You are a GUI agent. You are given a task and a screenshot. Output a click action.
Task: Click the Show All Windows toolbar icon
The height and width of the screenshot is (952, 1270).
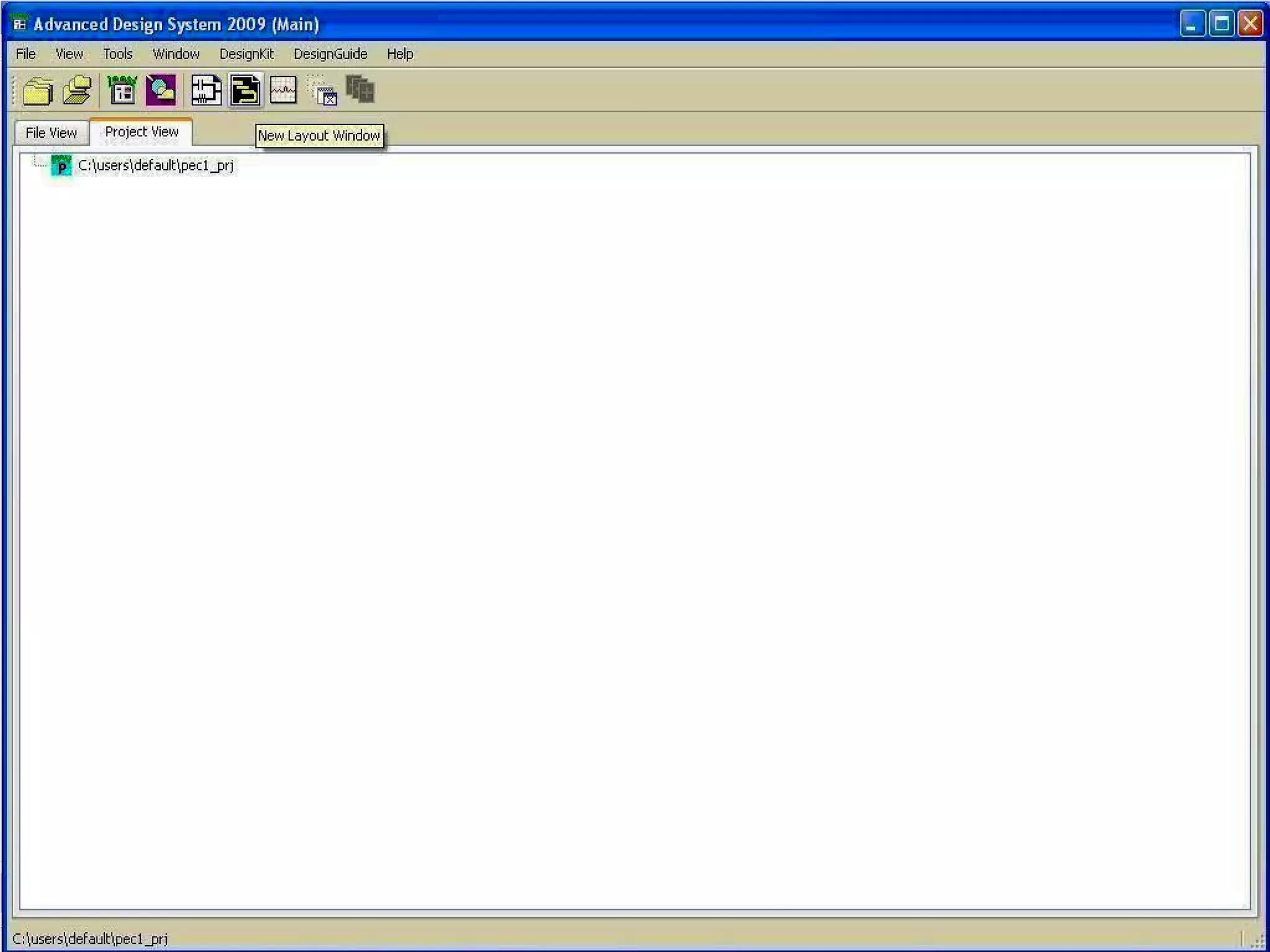[360, 90]
